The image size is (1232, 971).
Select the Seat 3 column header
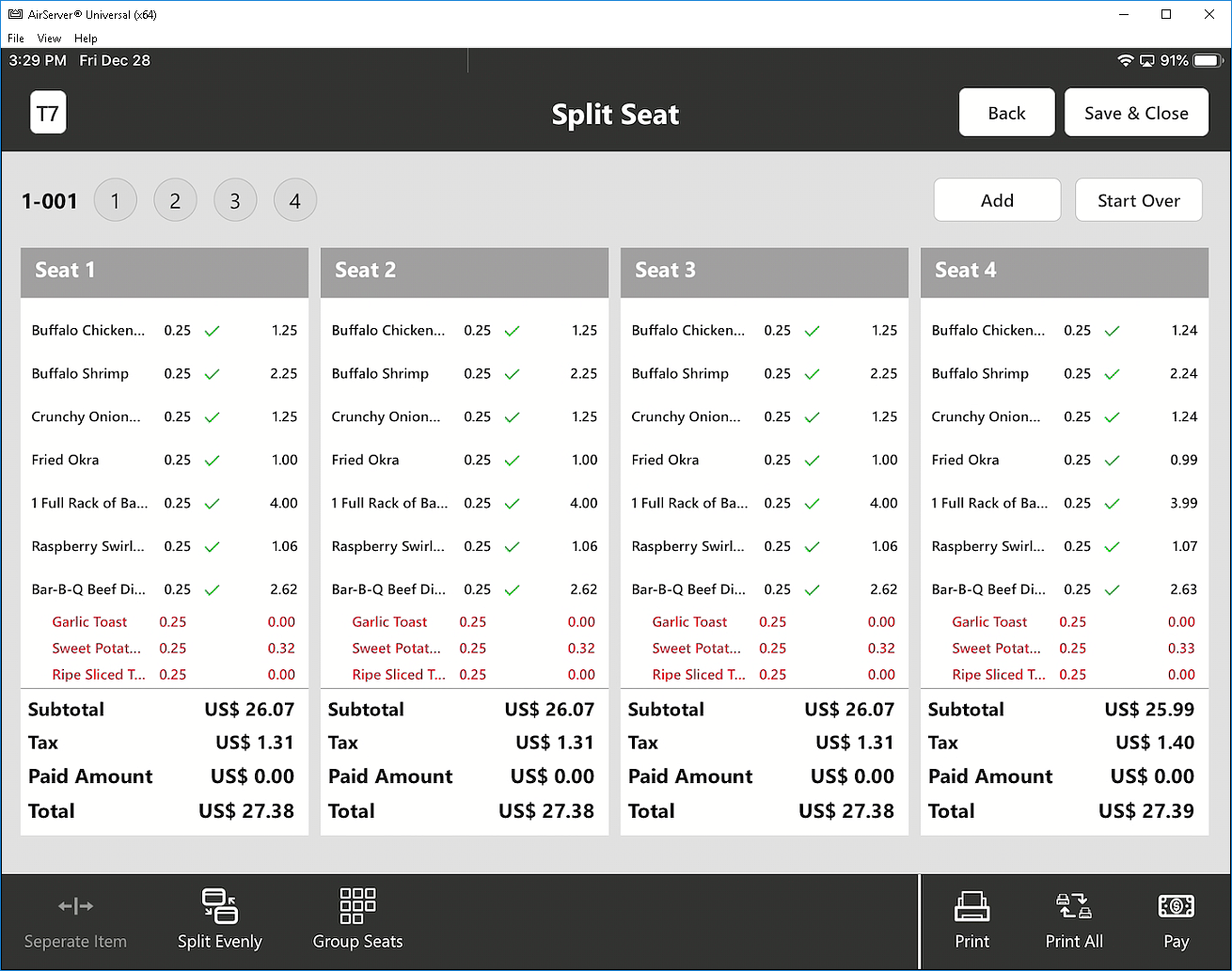click(764, 272)
